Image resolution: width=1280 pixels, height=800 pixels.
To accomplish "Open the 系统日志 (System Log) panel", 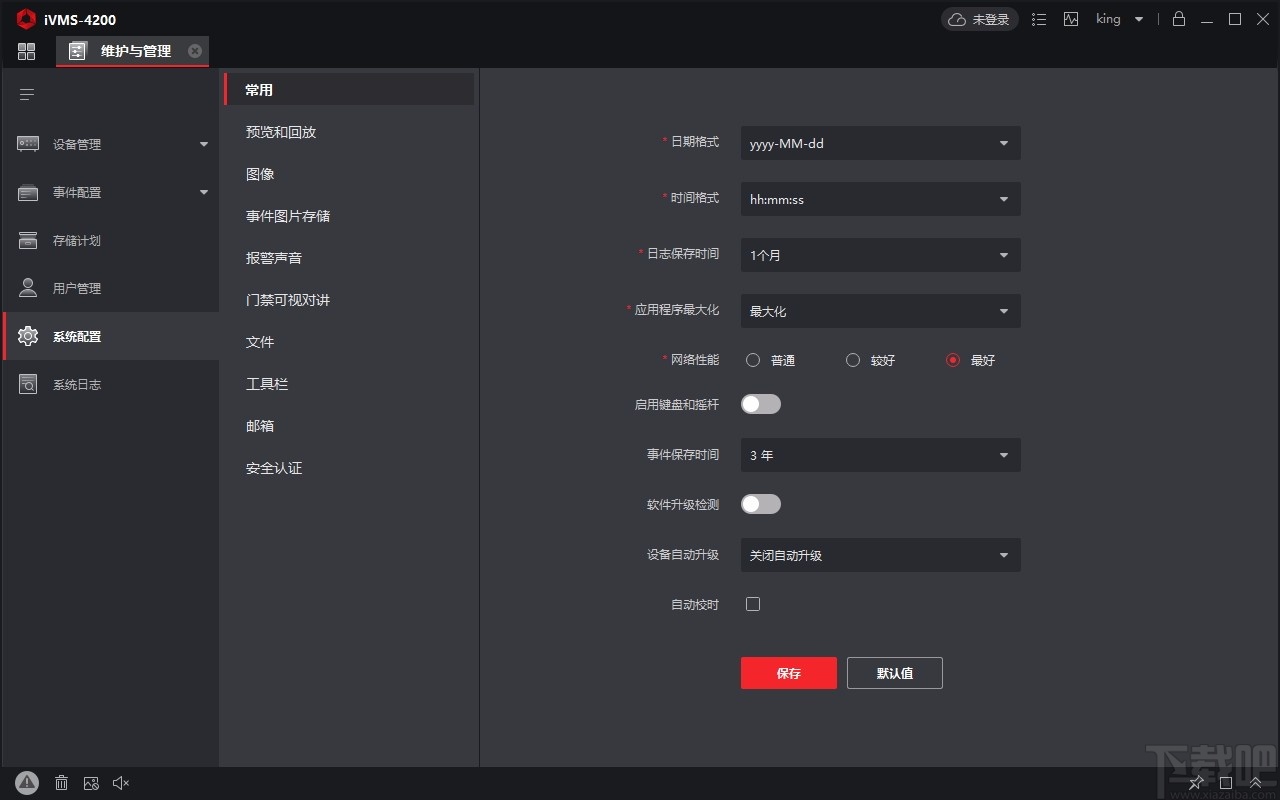I will [75, 383].
